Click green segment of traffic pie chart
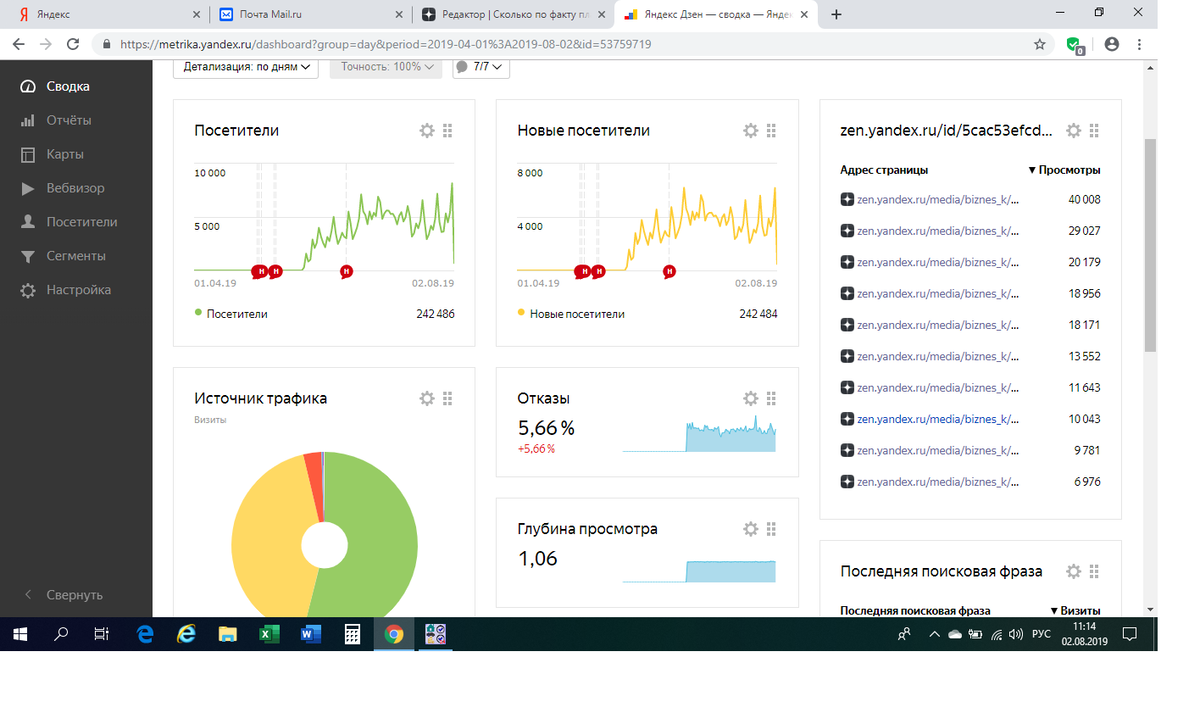Image resolution: width=1200 pixels, height=724 pixels. (380, 545)
